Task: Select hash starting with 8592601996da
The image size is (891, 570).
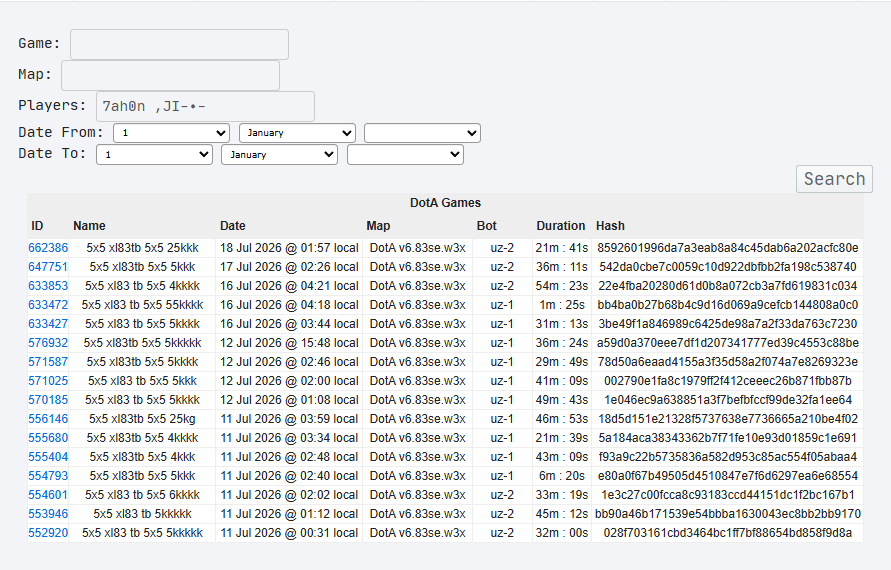Action: tap(727, 248)
